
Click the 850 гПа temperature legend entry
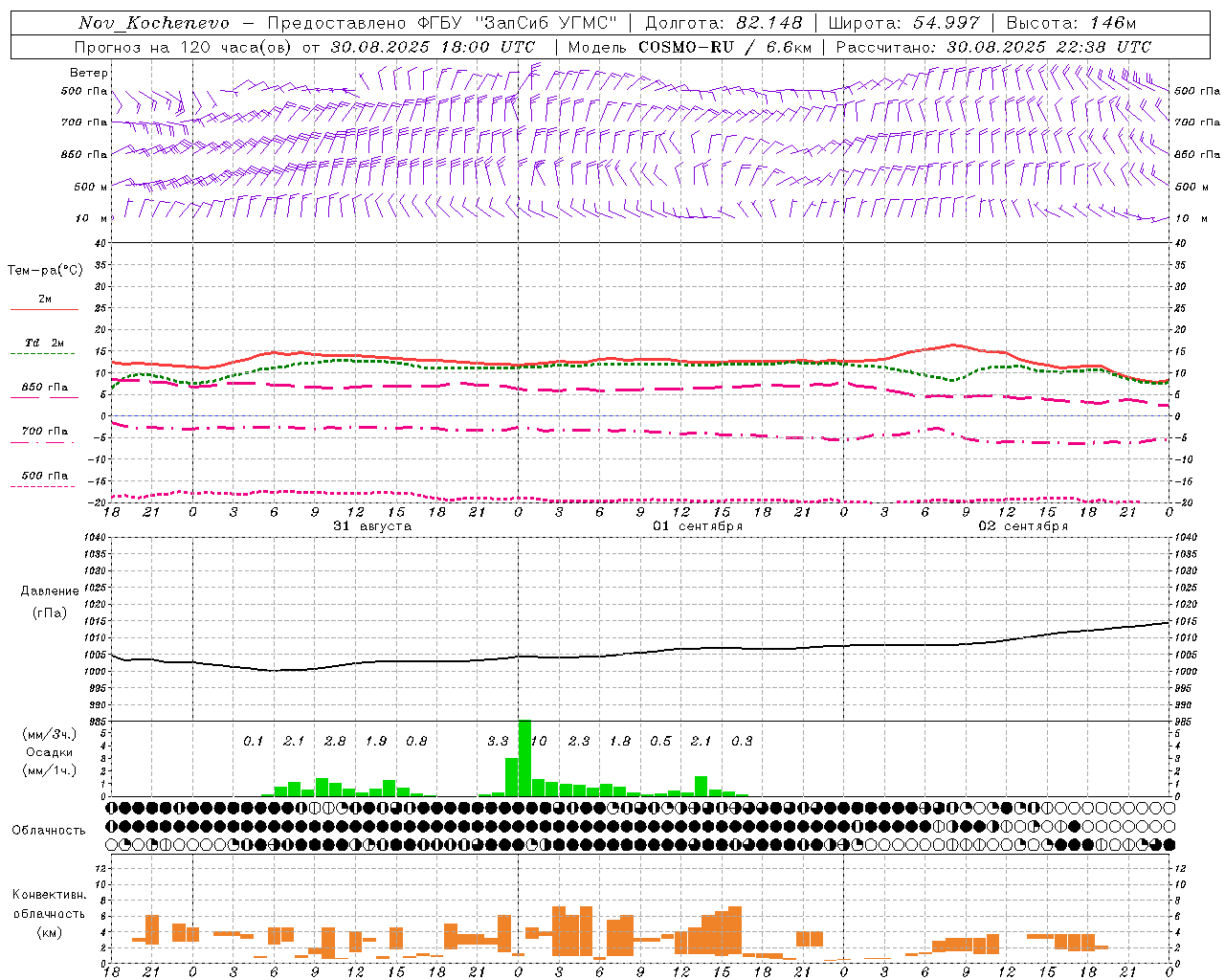tap(45, 388)
